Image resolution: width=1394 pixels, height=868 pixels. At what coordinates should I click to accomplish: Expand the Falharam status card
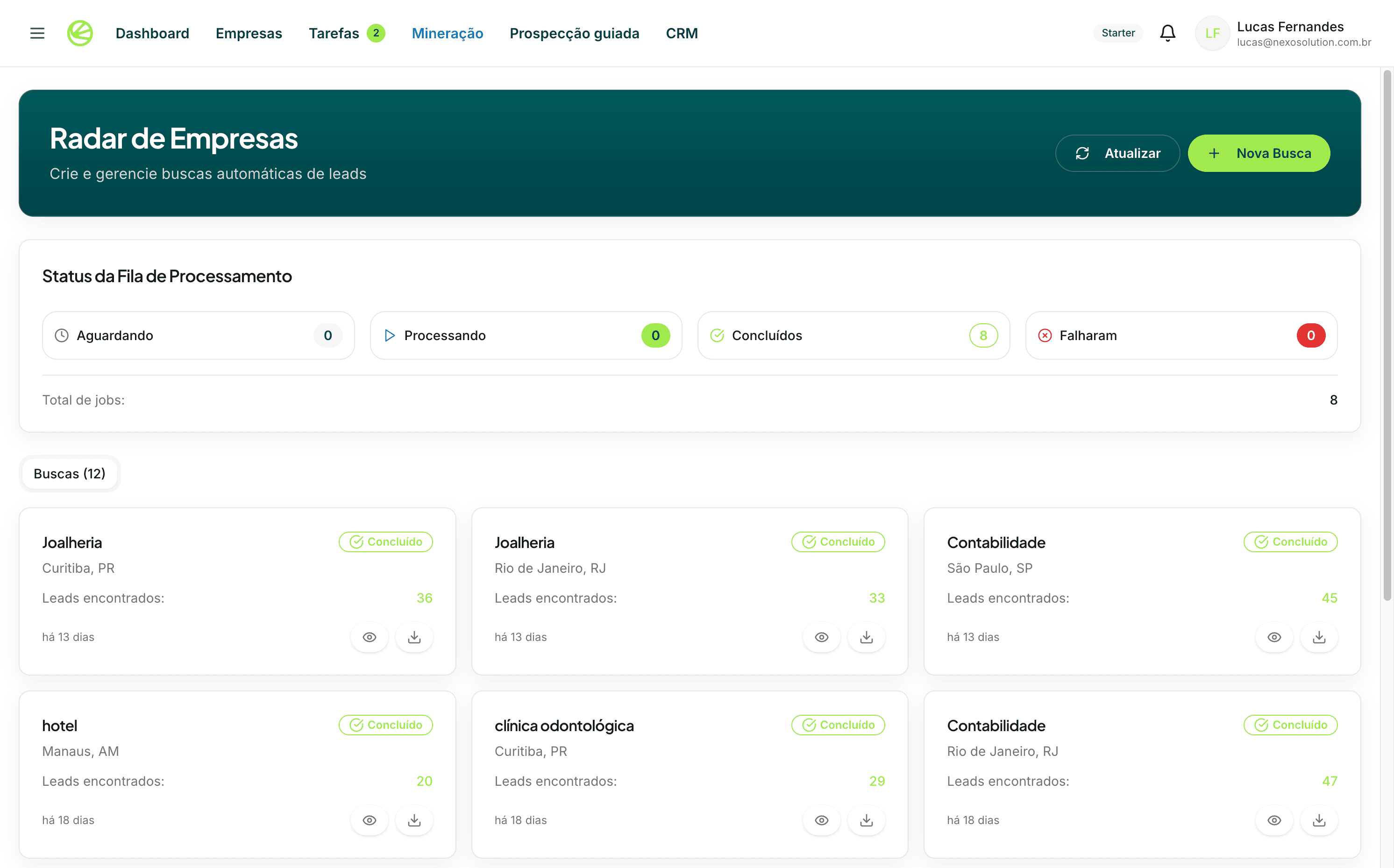[x=1180, y=335]
